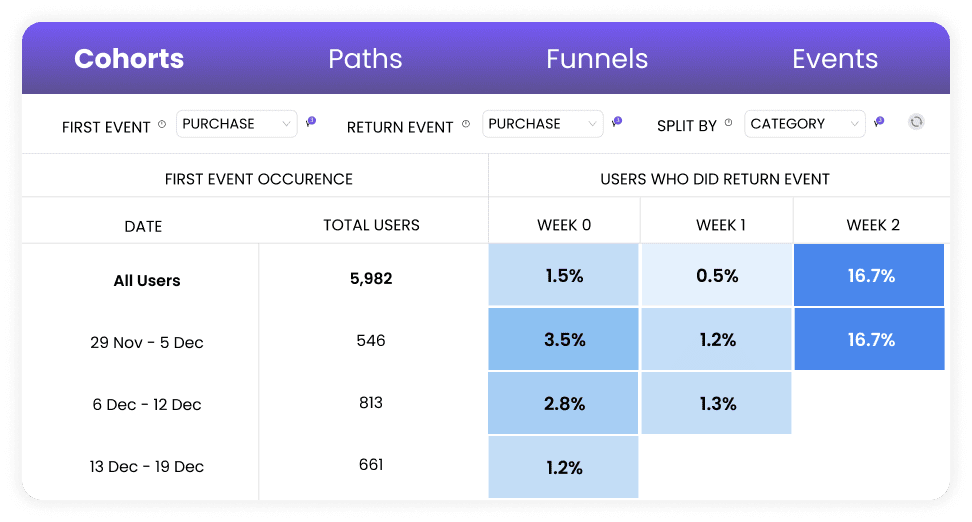Select the All Users row label
The image size is (972, 522).
click(x=147, y=281)
